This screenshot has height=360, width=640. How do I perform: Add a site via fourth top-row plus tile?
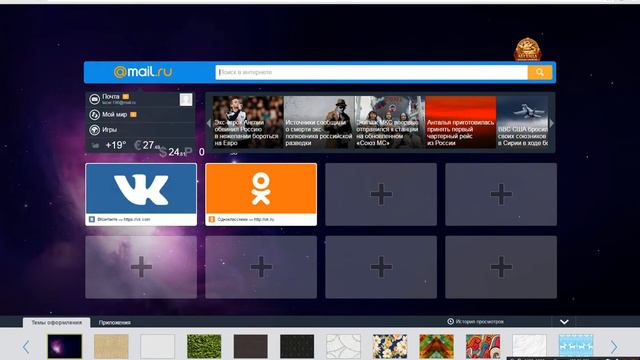pos(501,194)
